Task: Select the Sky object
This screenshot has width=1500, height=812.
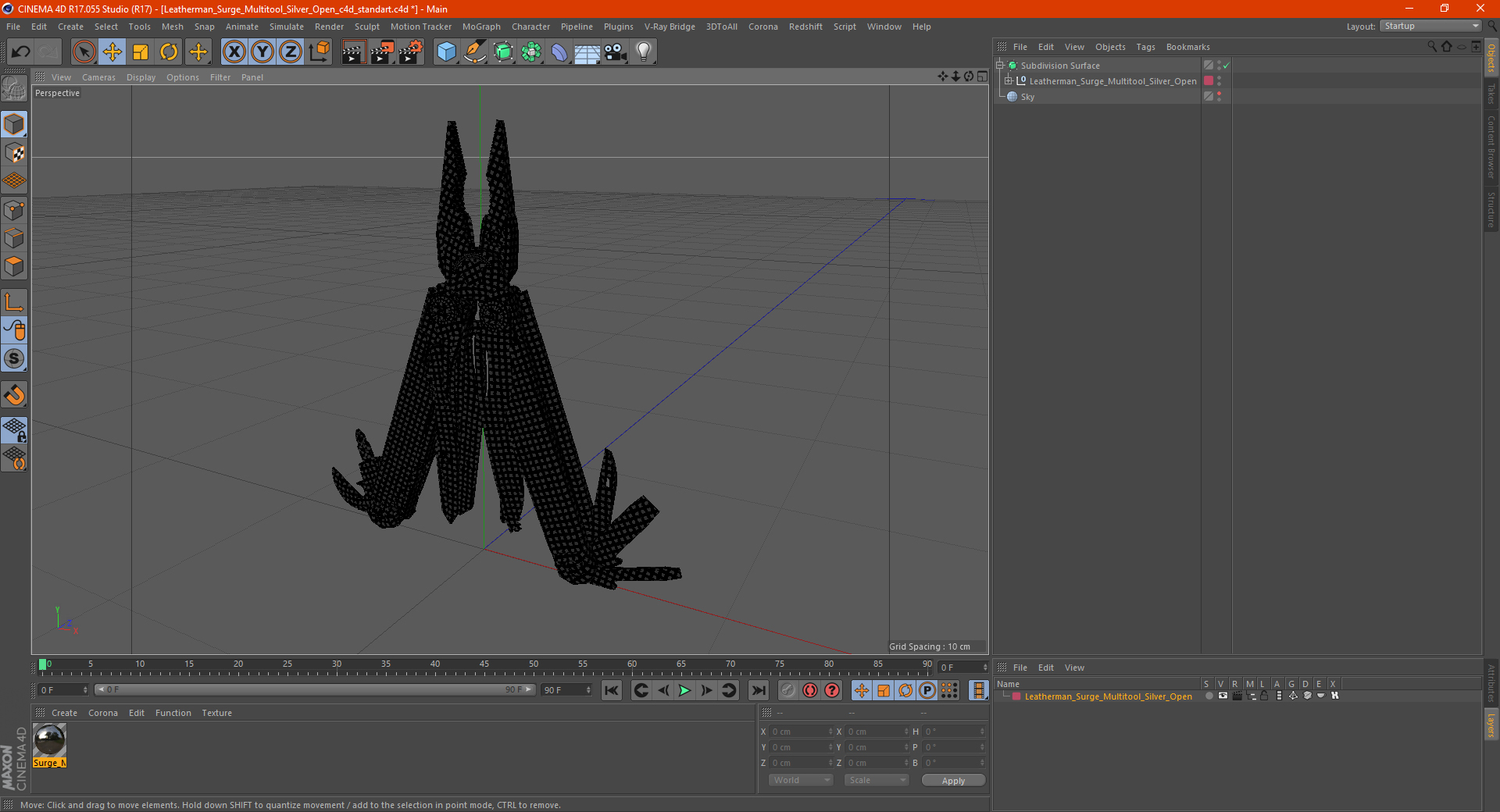Action: [x=1027, y=97]
